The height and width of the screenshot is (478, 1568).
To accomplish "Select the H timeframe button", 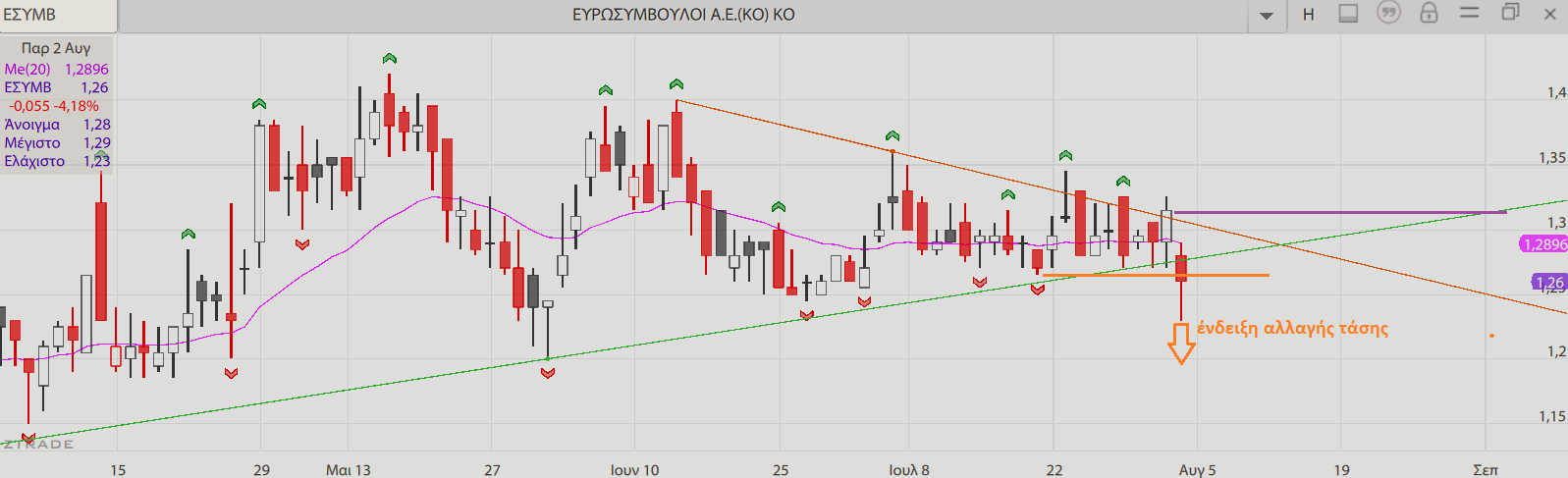I will [1308, 15].
